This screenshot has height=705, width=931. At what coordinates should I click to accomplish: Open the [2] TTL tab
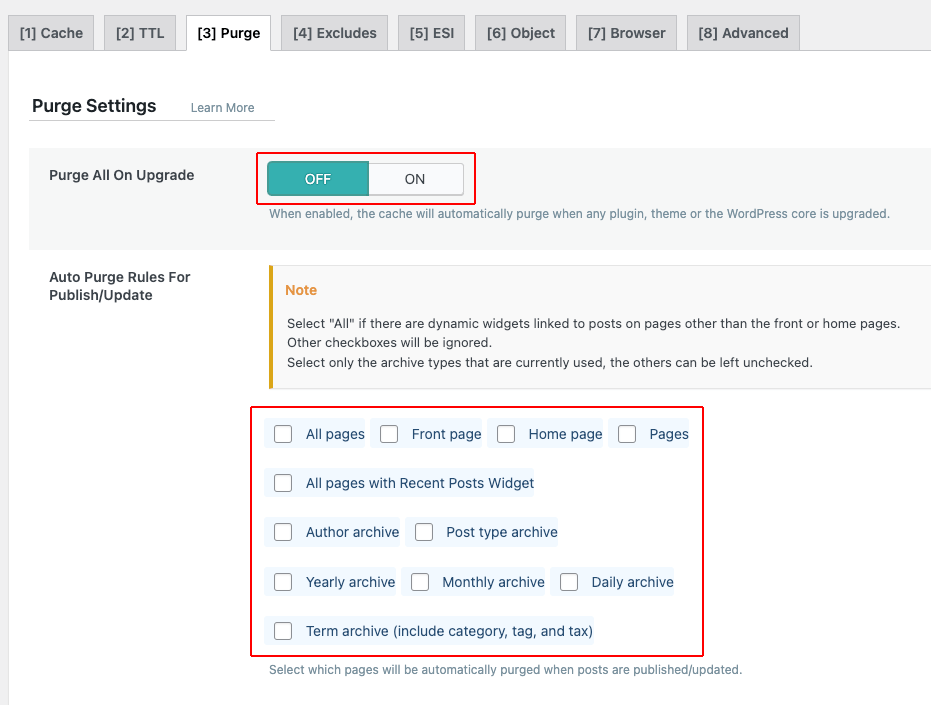tap(140, 33)
